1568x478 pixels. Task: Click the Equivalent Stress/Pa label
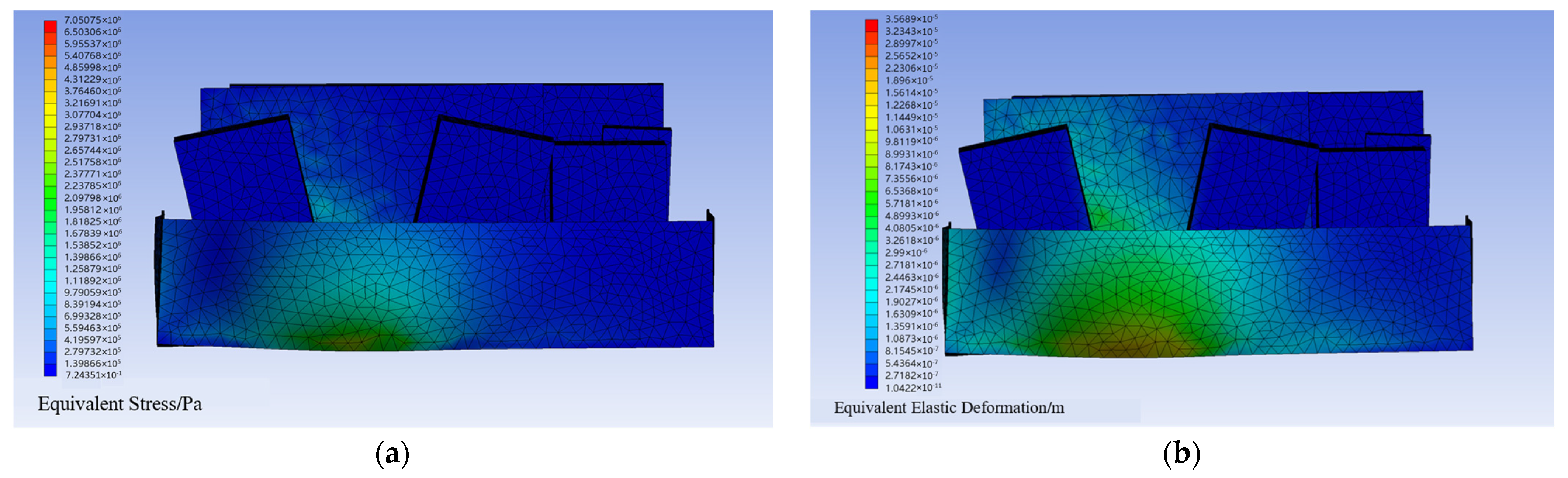click(119, 404)
